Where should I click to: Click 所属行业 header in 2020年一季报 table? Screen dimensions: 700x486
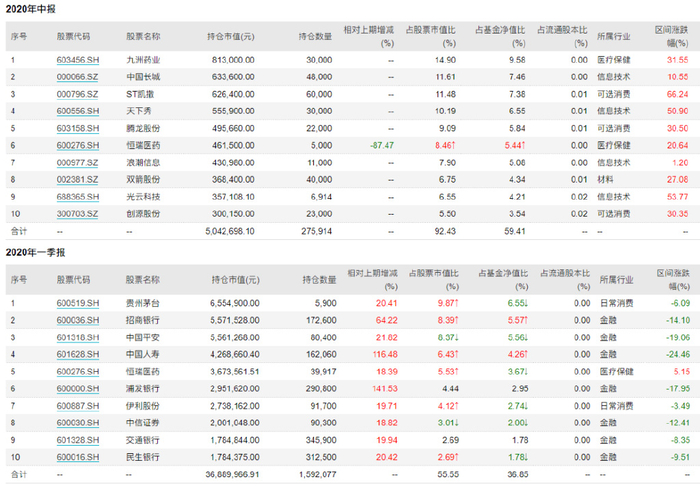click(x=617, y=280)
